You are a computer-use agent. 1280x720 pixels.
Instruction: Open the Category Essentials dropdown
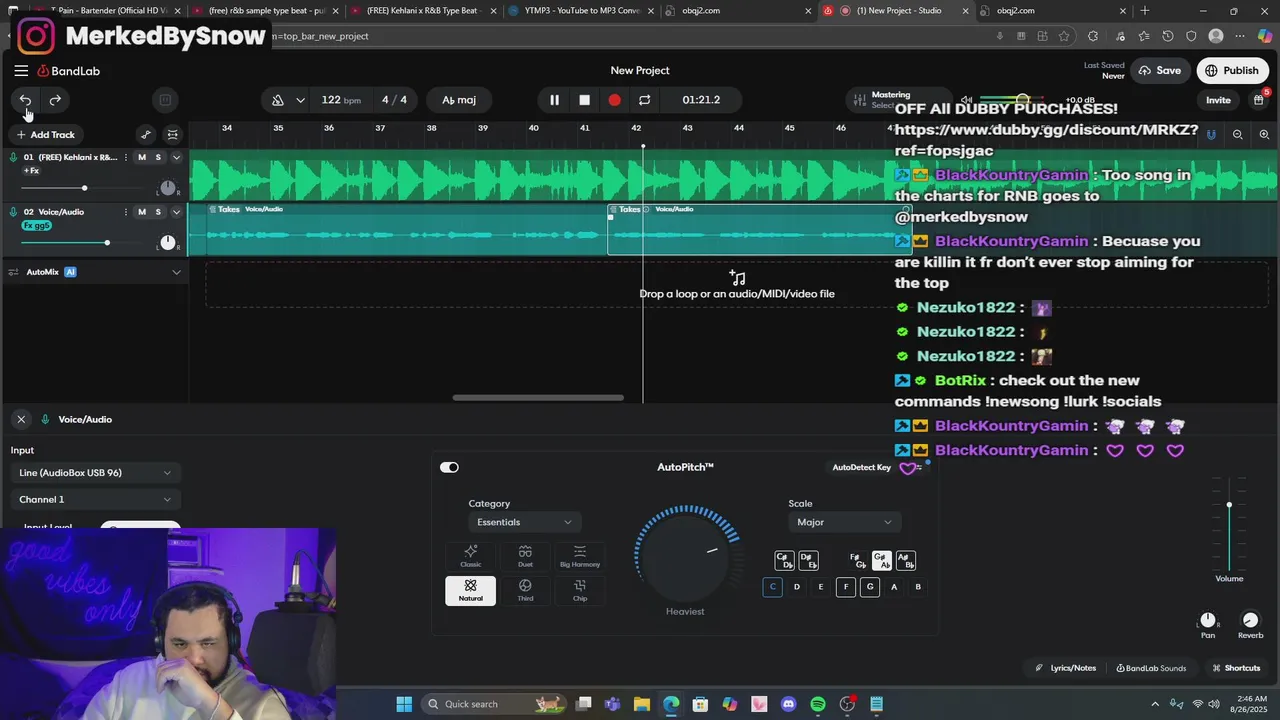pyautogui.click(x=525, y=522)
